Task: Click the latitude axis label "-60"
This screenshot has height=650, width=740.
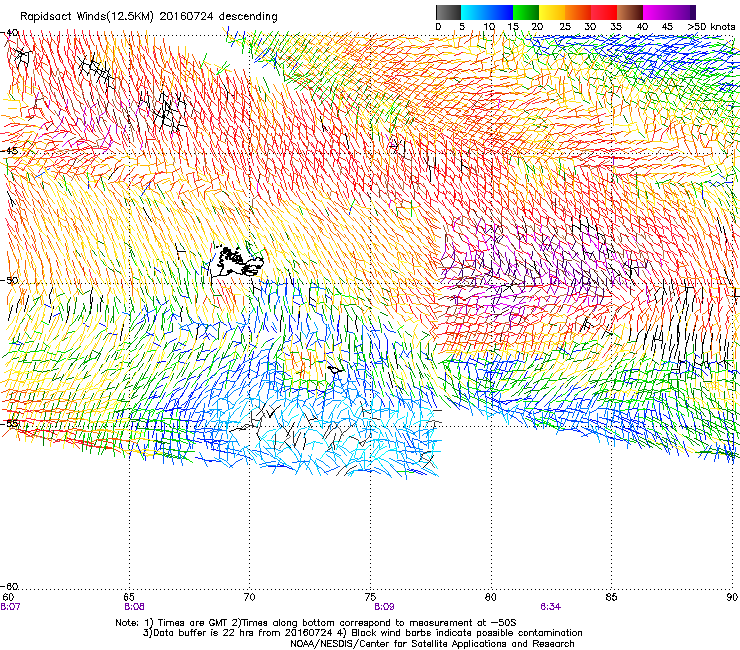Action: [10, 586]
